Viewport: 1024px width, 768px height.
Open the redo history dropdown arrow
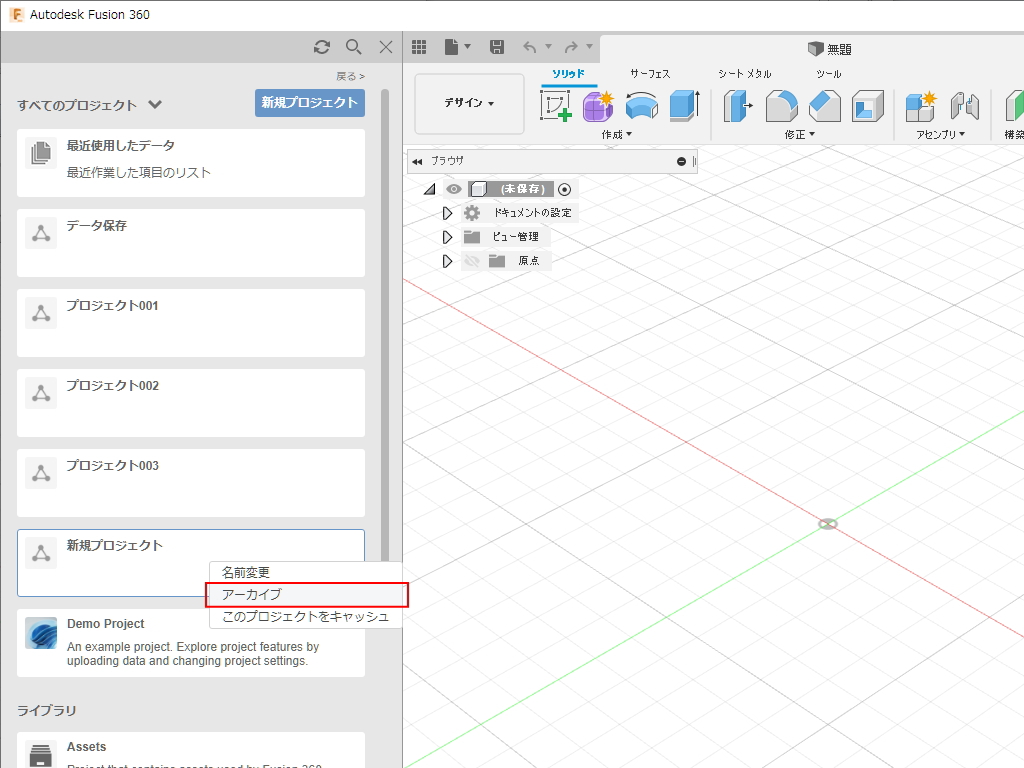[589, 46]
